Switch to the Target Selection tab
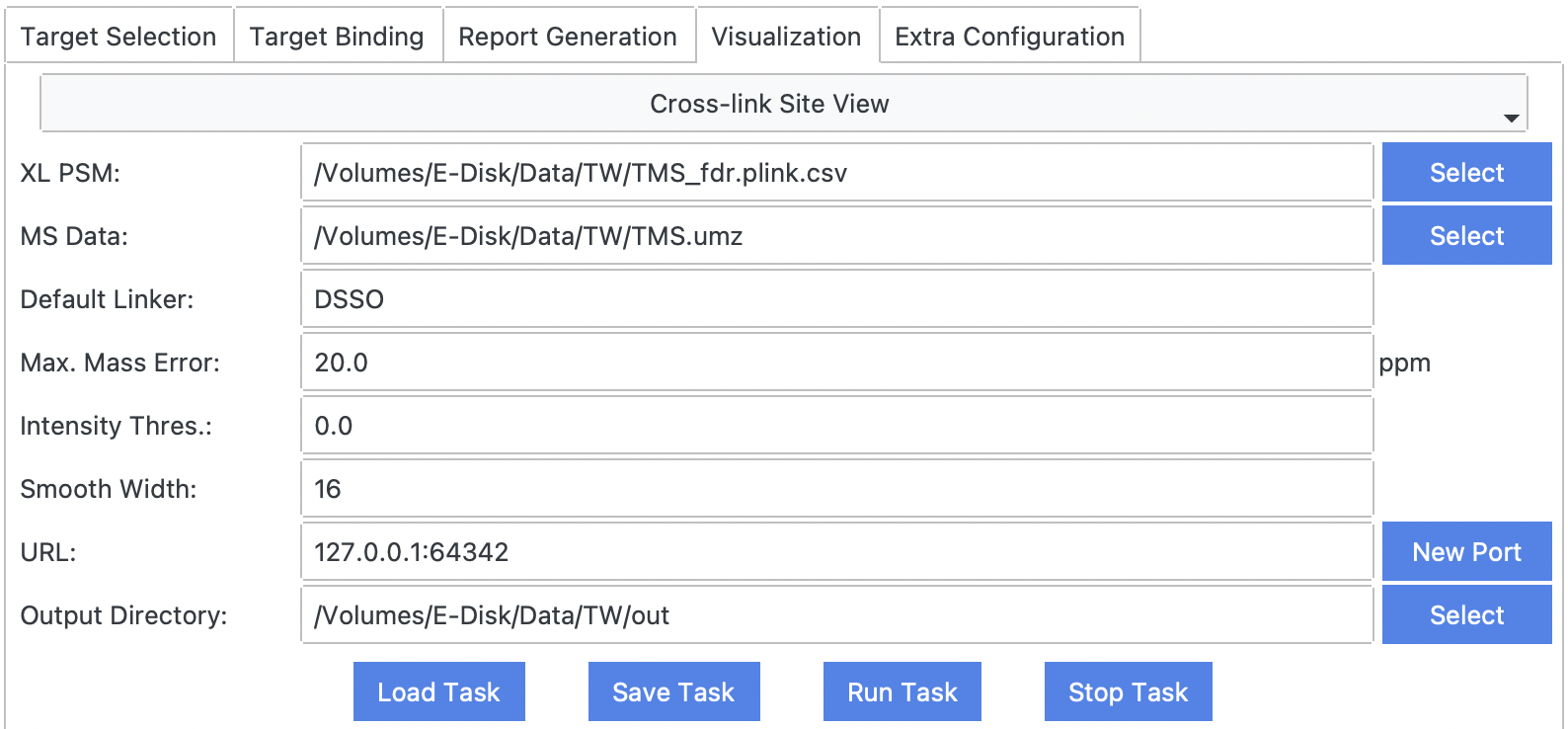 coord(118,37)
